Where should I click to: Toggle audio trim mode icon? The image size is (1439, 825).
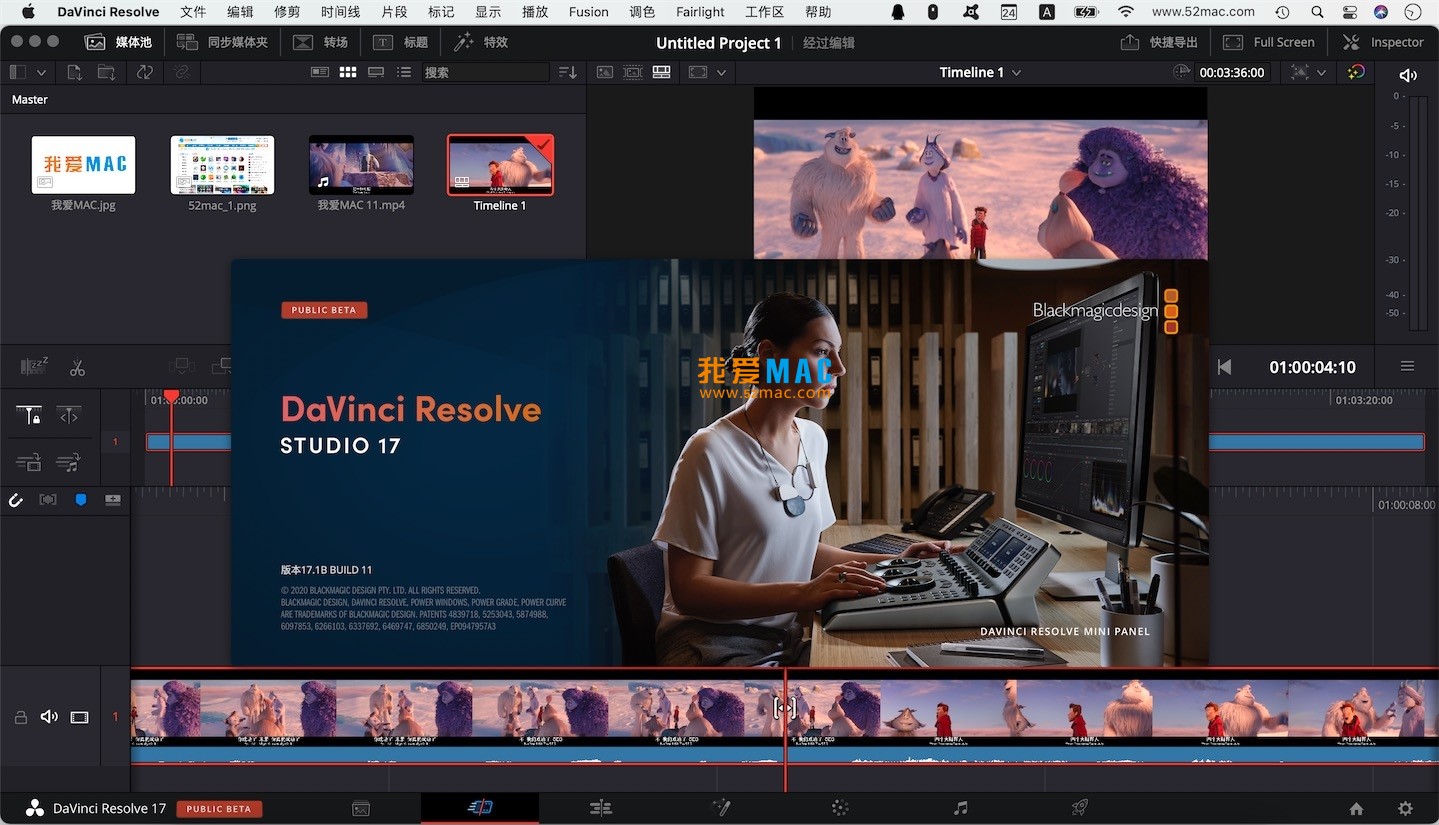click(x=47, y=500)
